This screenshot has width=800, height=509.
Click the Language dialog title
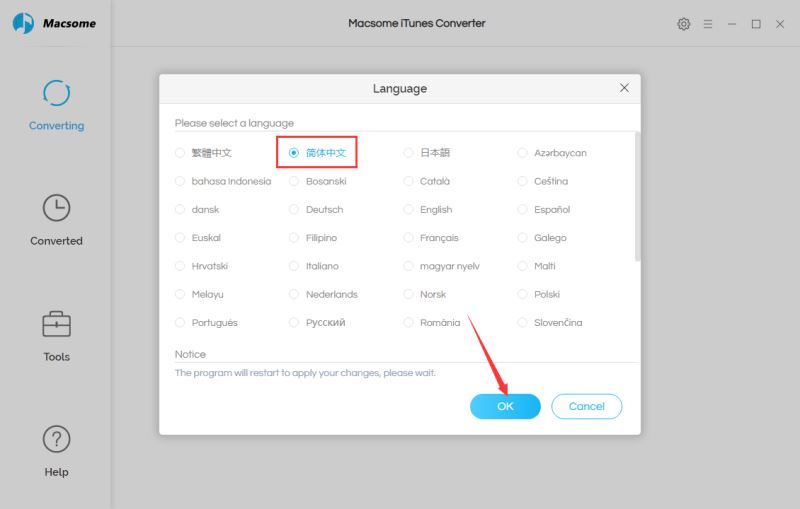point(400,89)
